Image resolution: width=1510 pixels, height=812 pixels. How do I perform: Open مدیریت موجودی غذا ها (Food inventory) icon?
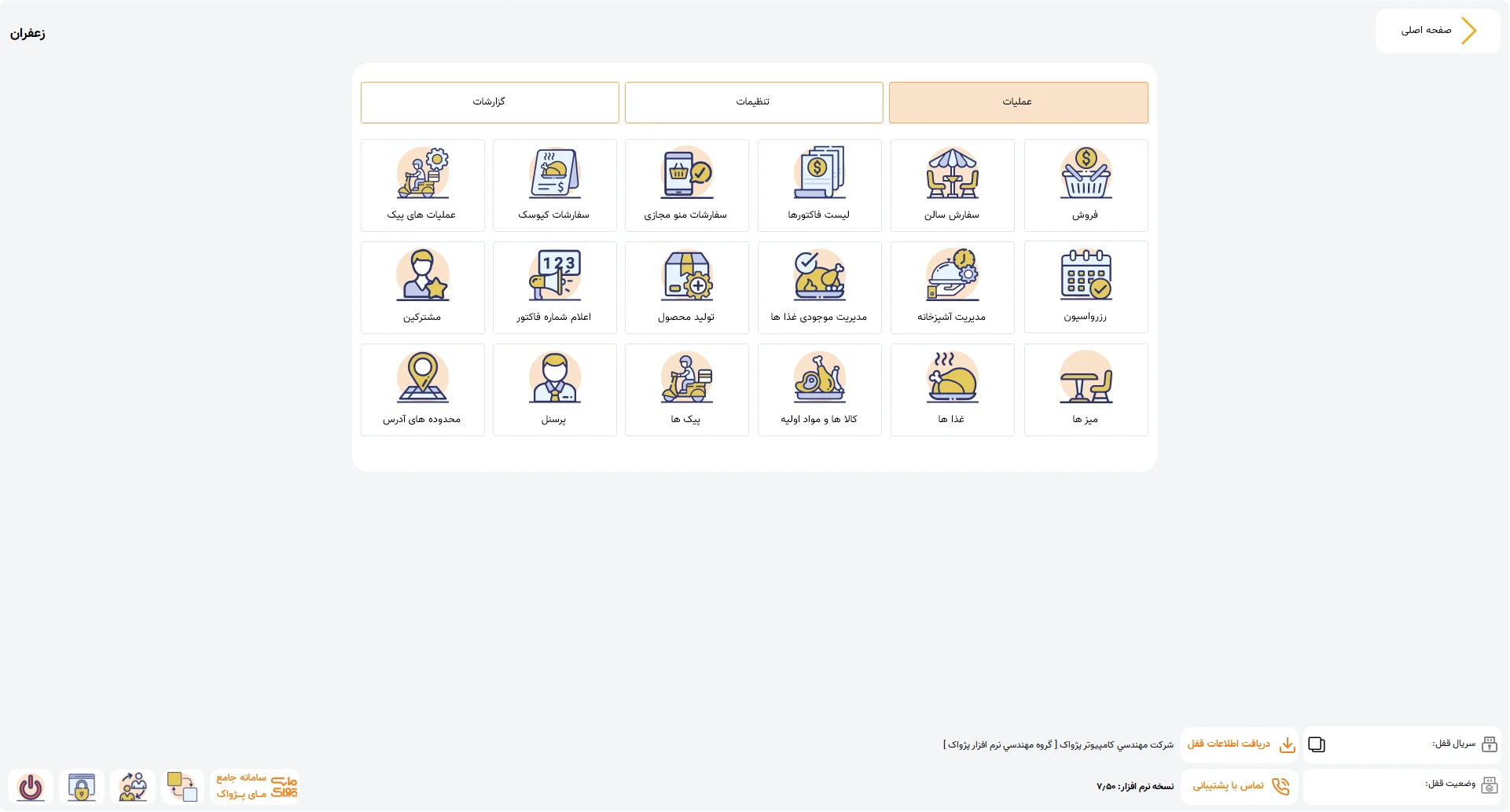point(819,288)
